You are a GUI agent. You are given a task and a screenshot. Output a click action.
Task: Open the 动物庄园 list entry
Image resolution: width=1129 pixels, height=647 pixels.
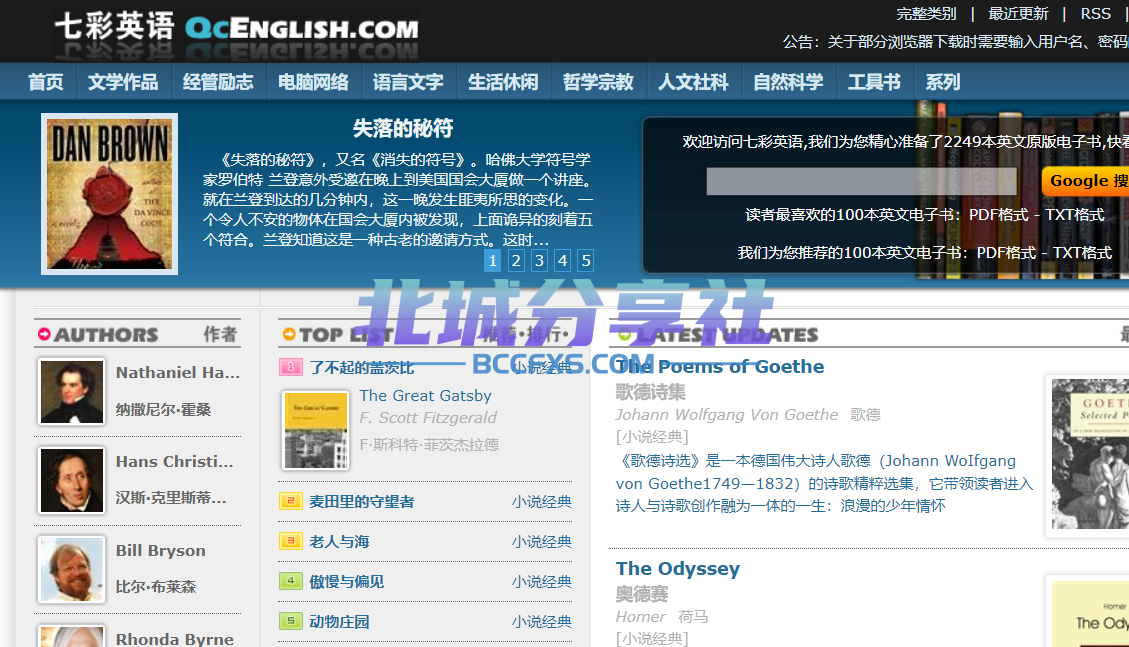(339, 622)
